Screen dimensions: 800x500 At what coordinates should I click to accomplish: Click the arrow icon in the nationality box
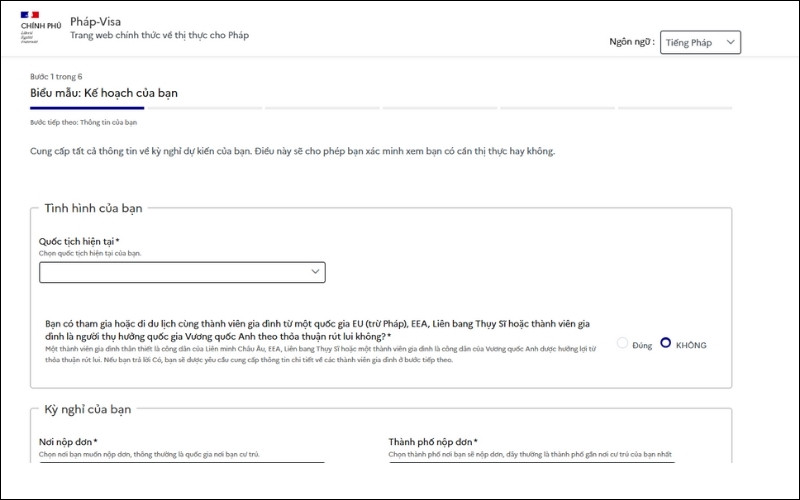click(316, 272)
